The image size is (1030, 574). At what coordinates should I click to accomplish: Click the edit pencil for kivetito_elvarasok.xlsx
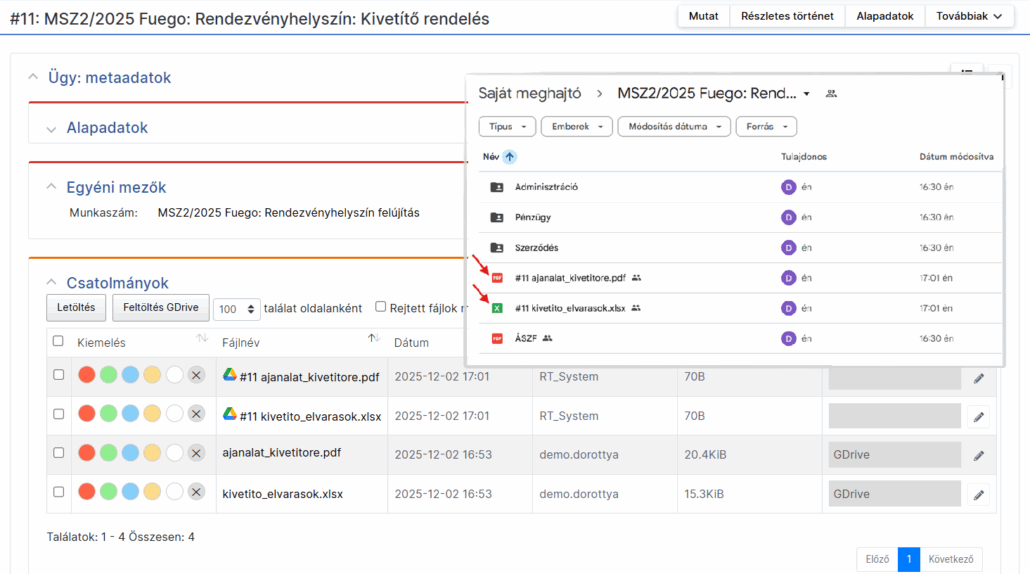tap(978, 494)
